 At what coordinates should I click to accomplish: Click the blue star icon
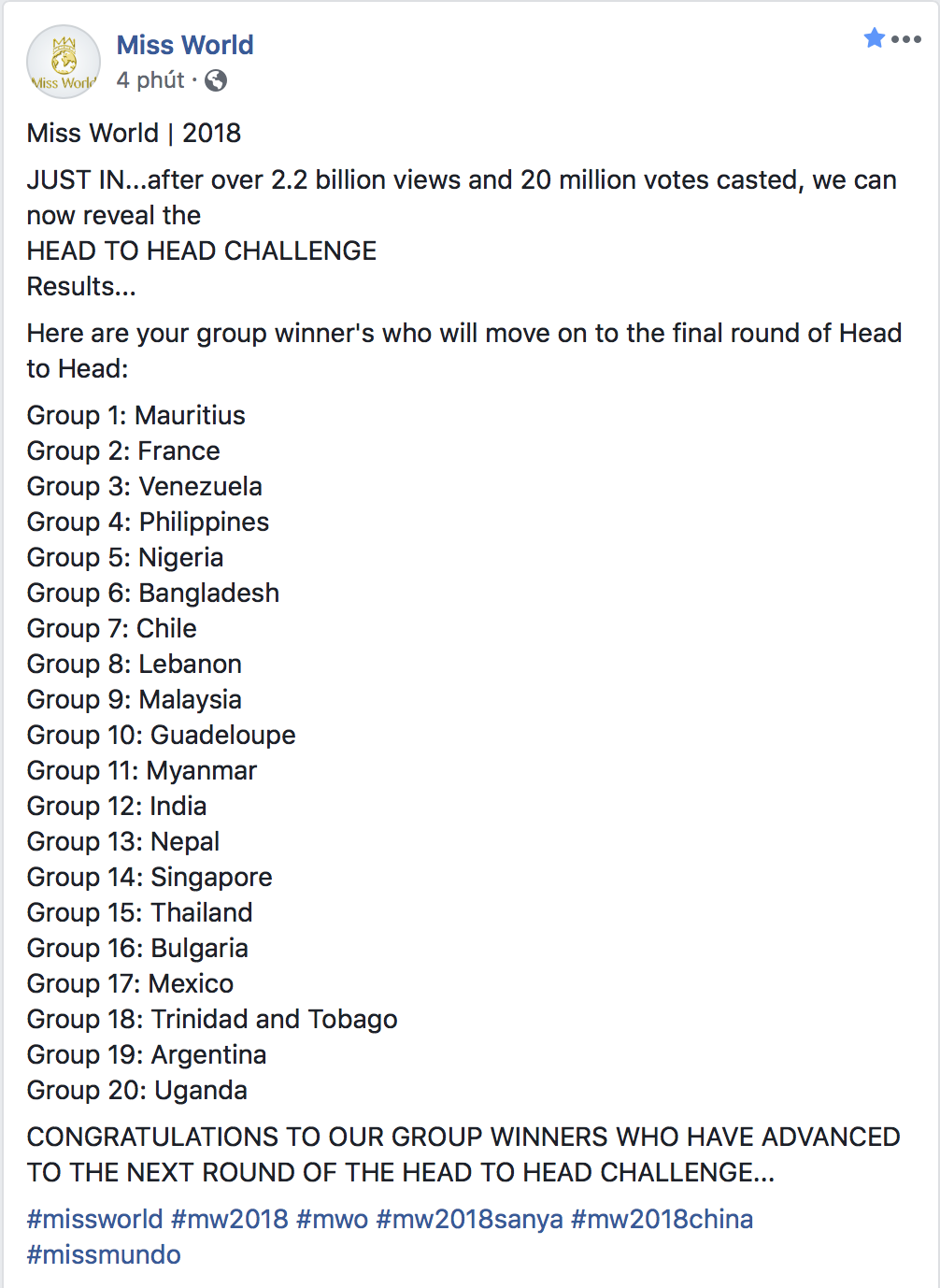click(x=874, y=38)
